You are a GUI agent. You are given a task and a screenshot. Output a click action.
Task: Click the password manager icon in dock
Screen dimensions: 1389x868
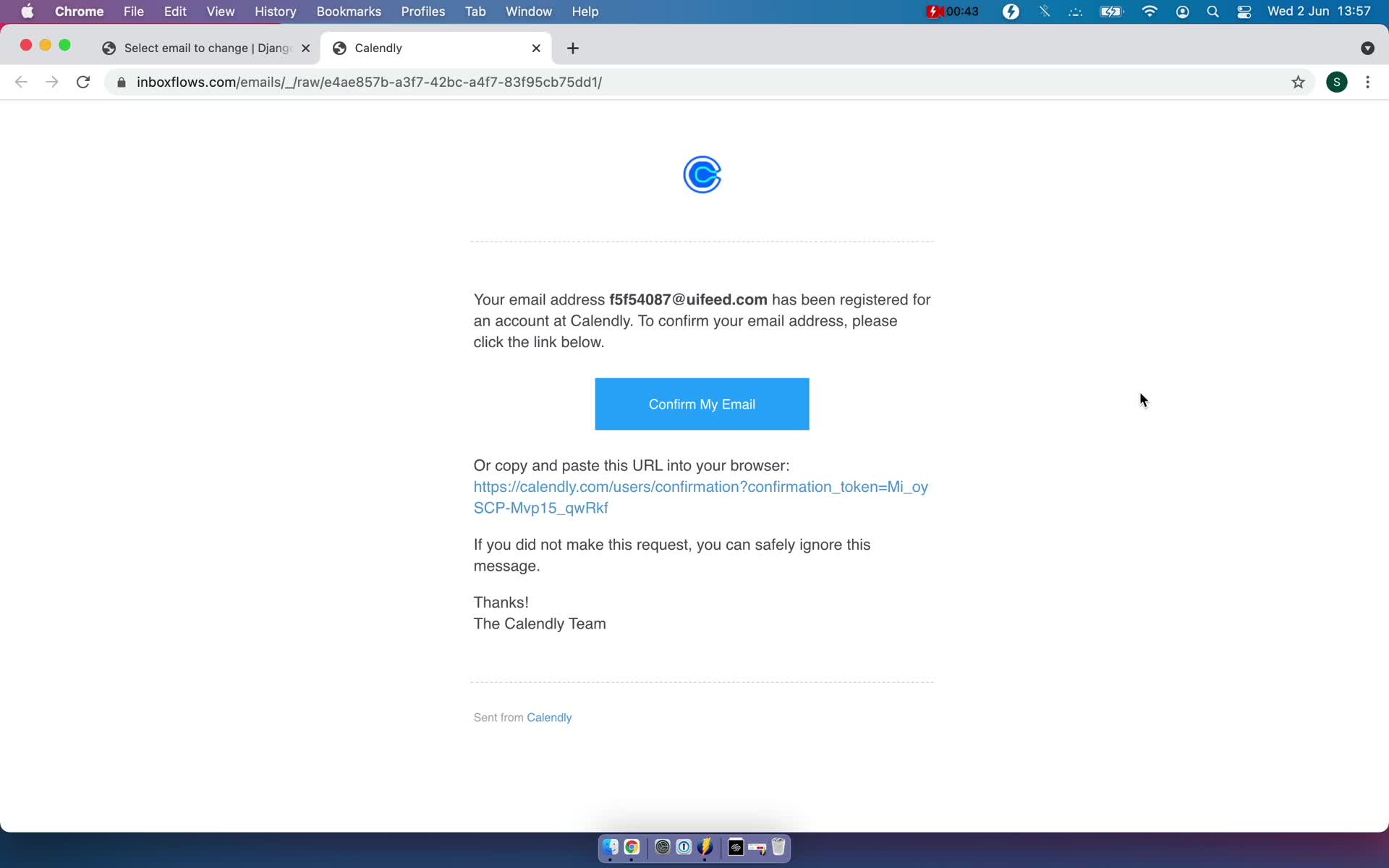point(683,847)
